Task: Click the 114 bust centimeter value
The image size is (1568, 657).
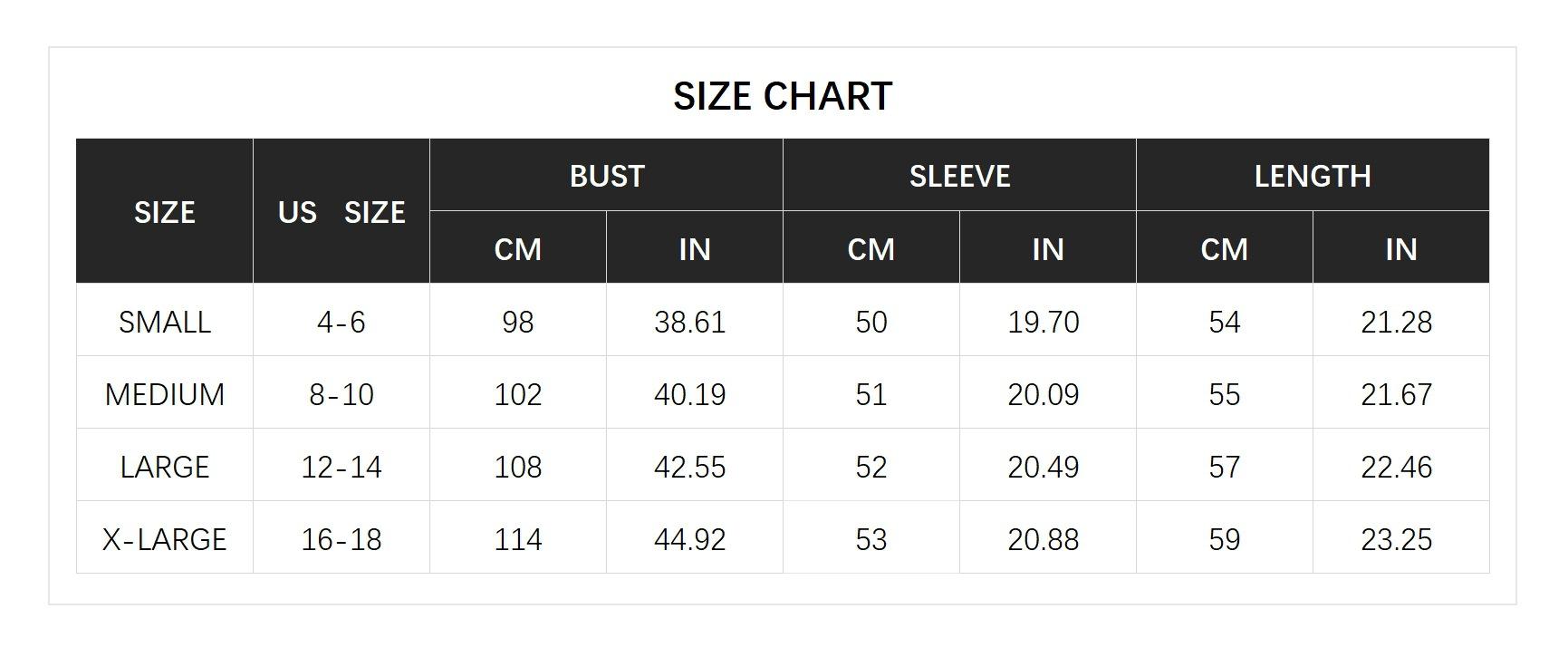Action: 517,539
